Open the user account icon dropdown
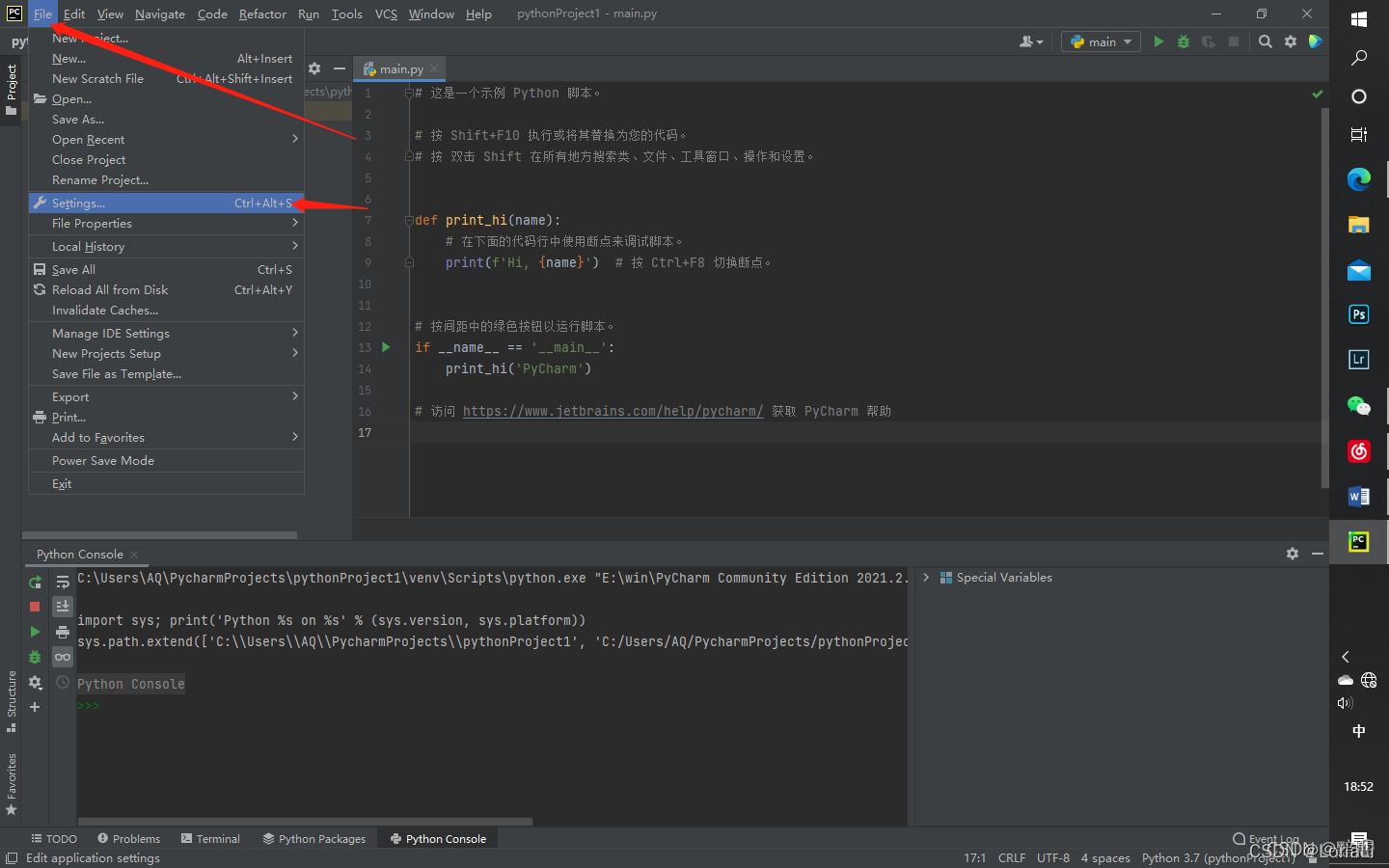This screenshot has height=868, width=1389. point(1031,41)
